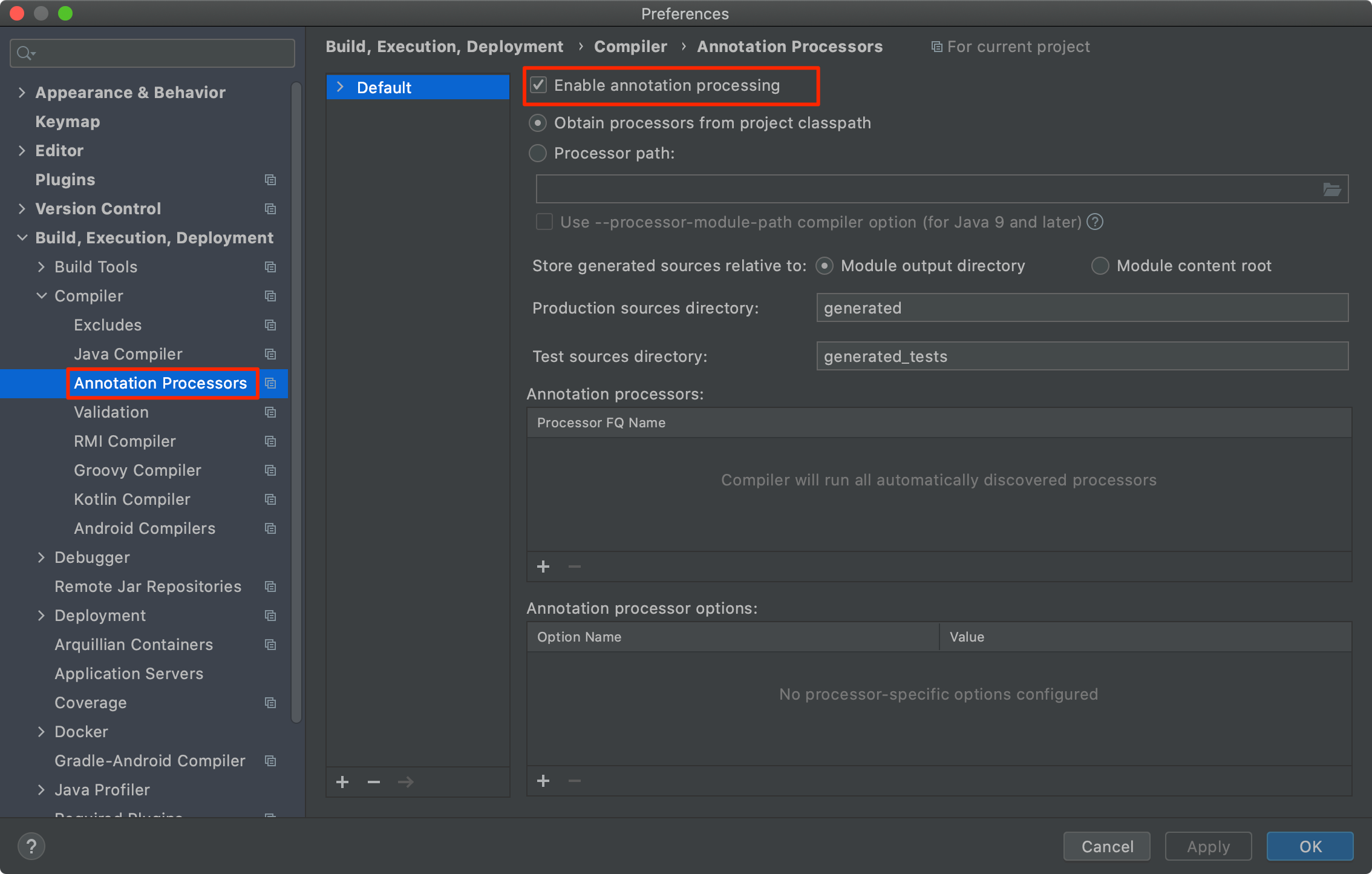Add a processor option with the plus icon
The image size is (1372, 874).
coord(543,780)
